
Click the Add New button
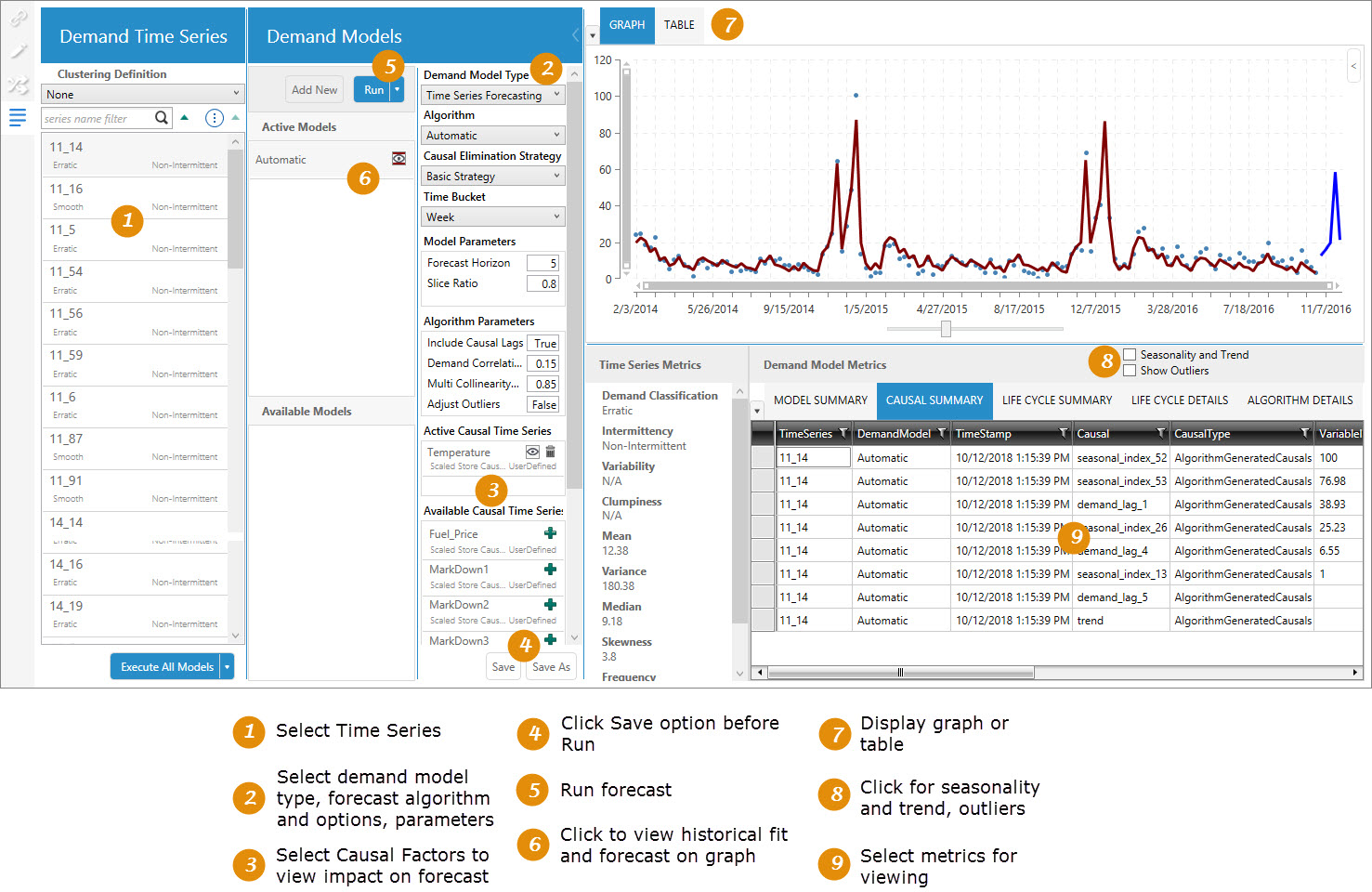tap(314, 90)
